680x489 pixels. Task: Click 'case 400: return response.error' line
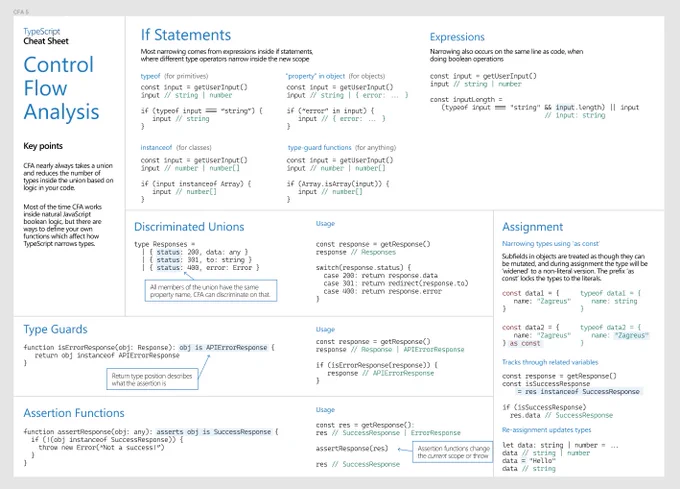[x=382, y=292]
